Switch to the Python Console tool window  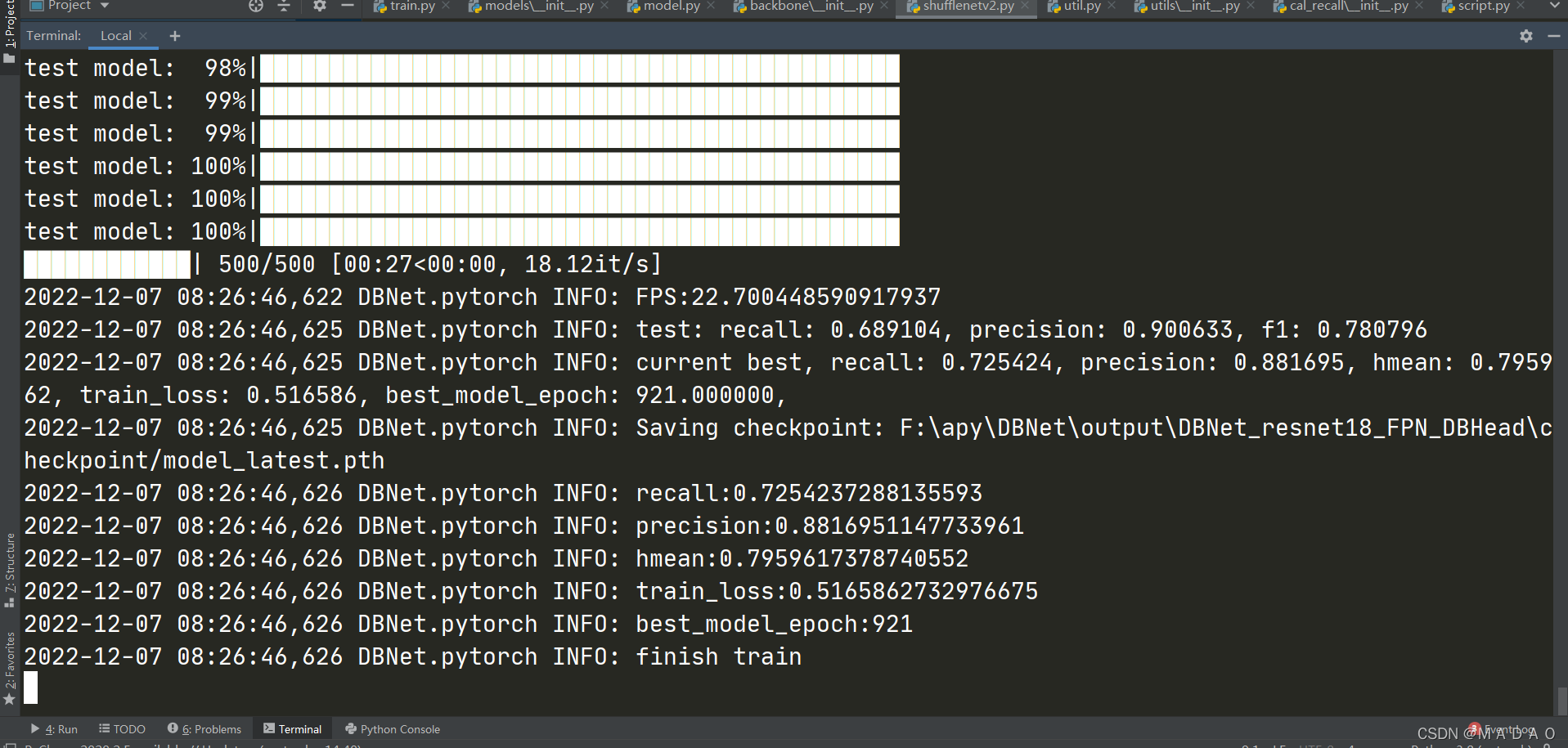pyautogui.click(x=393, y=729)
